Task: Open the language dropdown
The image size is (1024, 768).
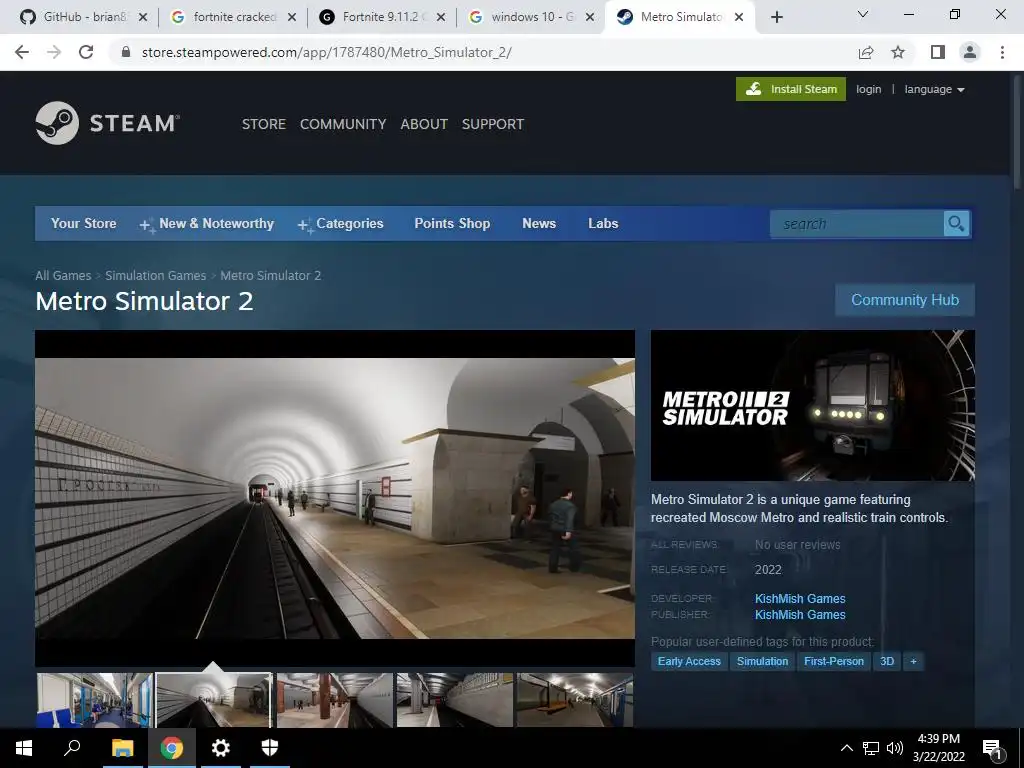Action: [934, 89]
